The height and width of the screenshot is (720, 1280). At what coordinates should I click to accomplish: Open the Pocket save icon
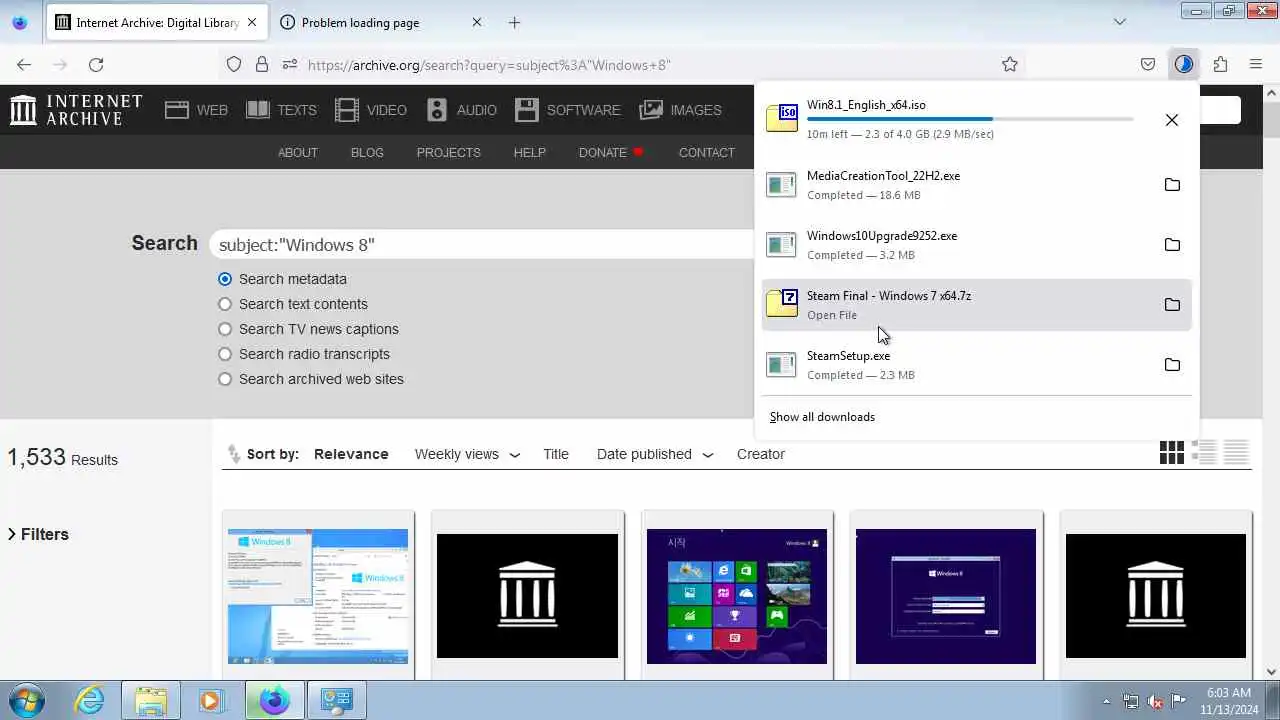[x=1148, y=64]
